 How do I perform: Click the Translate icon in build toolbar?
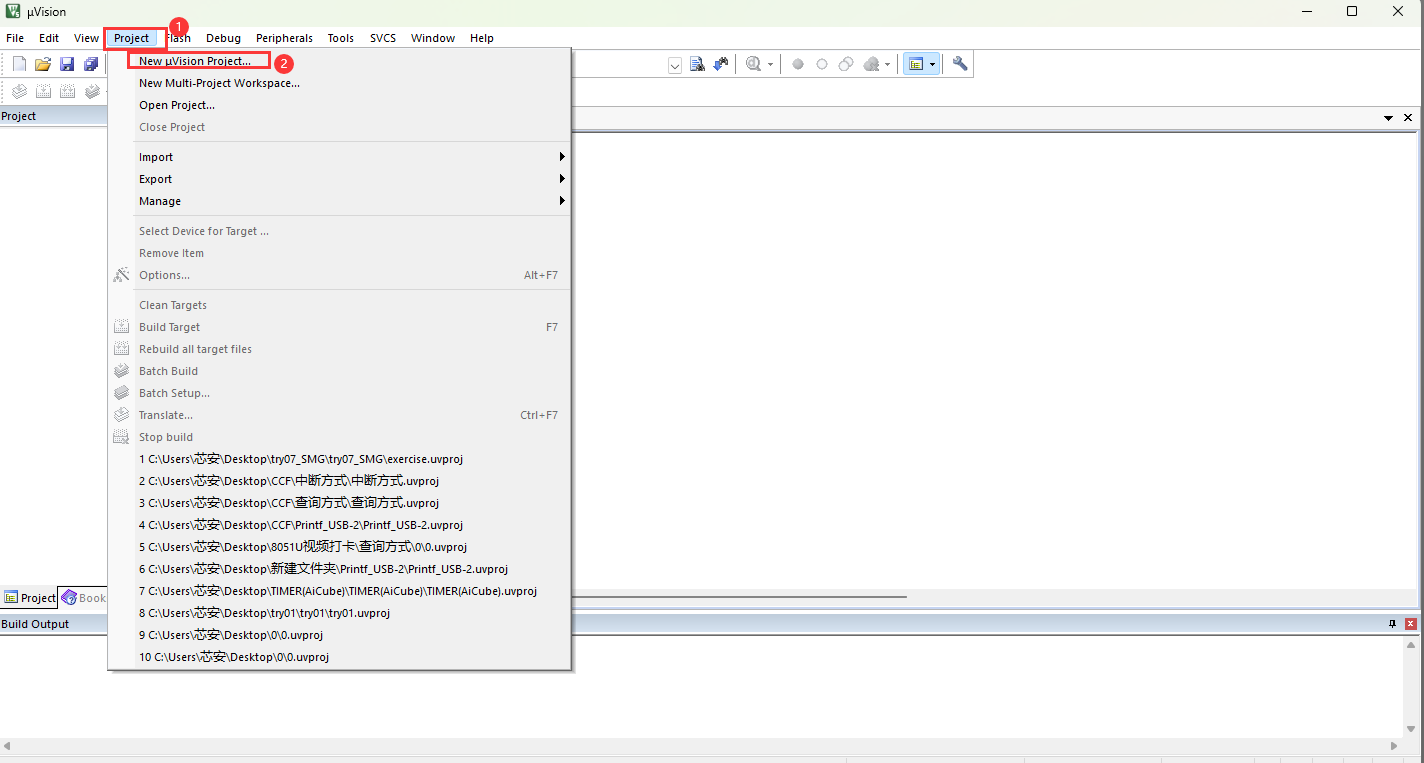pyautogui.click(x=19, y=92)
